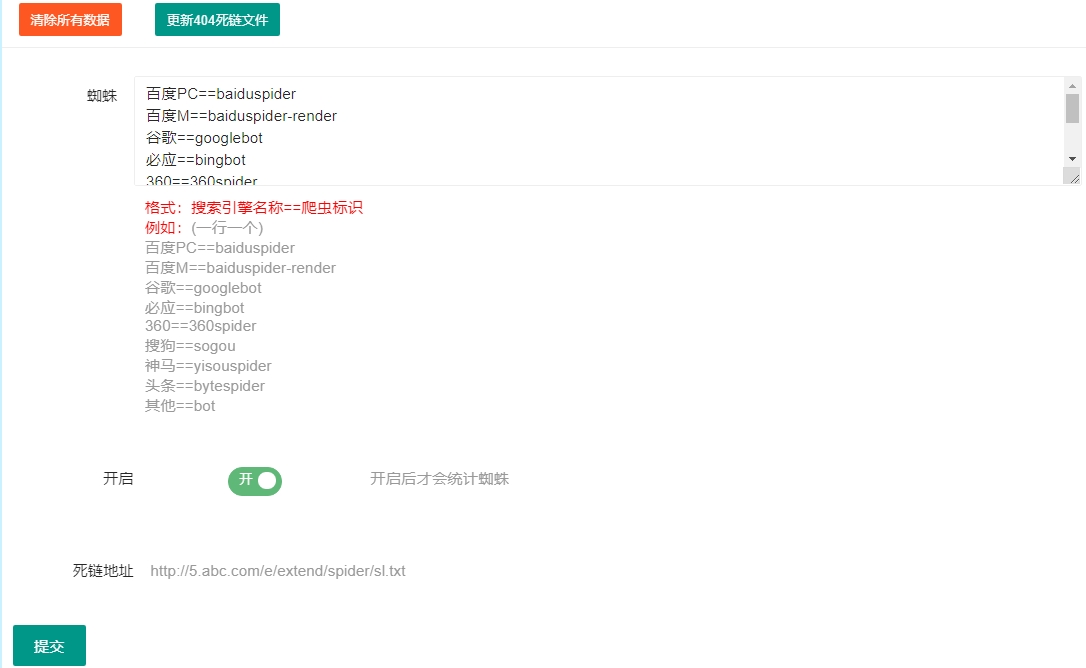Screen dimensions: 1086x668
Task: Click the 死链地址 label
Action: click(x=103, y=571)
